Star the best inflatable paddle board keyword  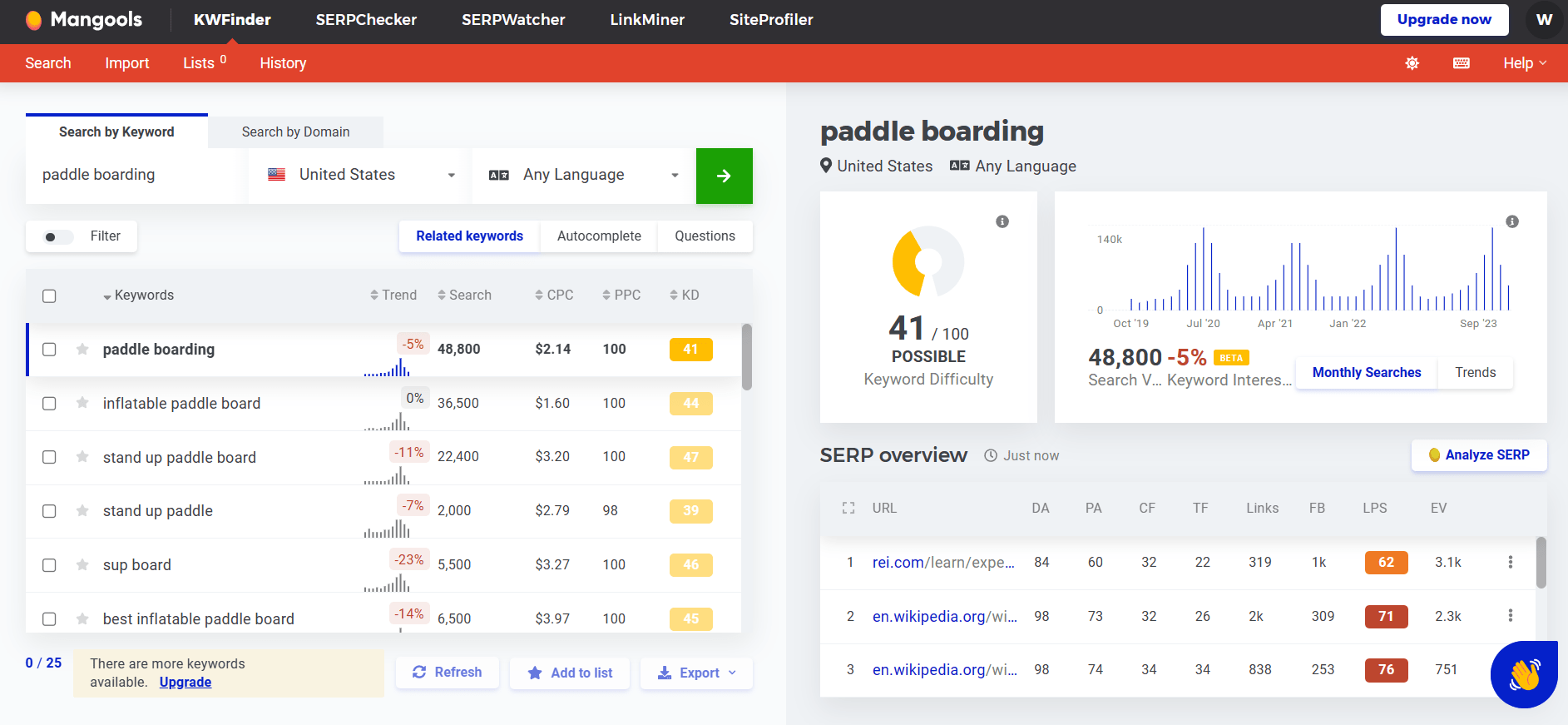tap(82, 618)
